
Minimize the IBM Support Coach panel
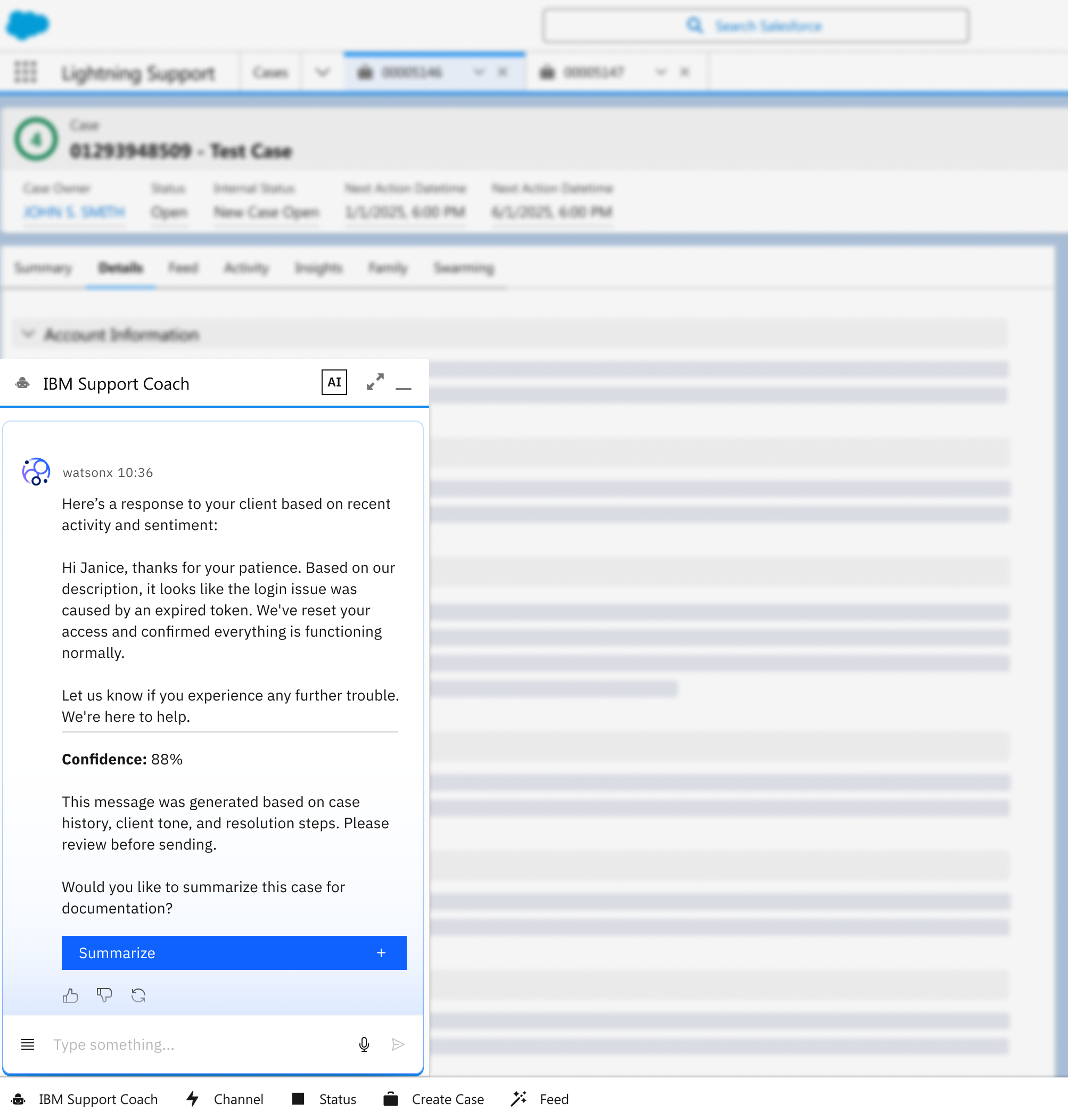[x=403, y=388]
